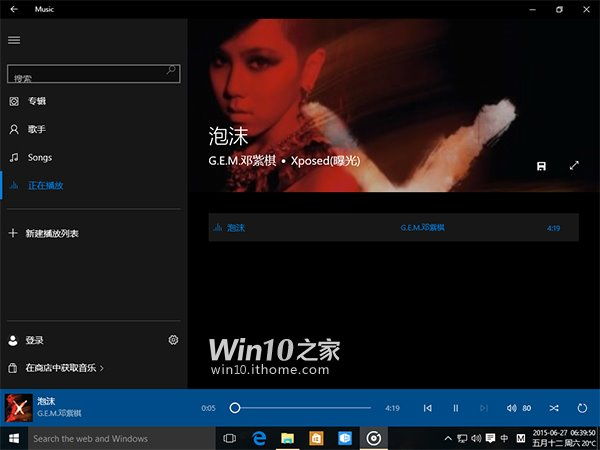Viewport: 600px width, 450px height.
Task: Focus the 搜索 search input field
Action: point(94,74)
